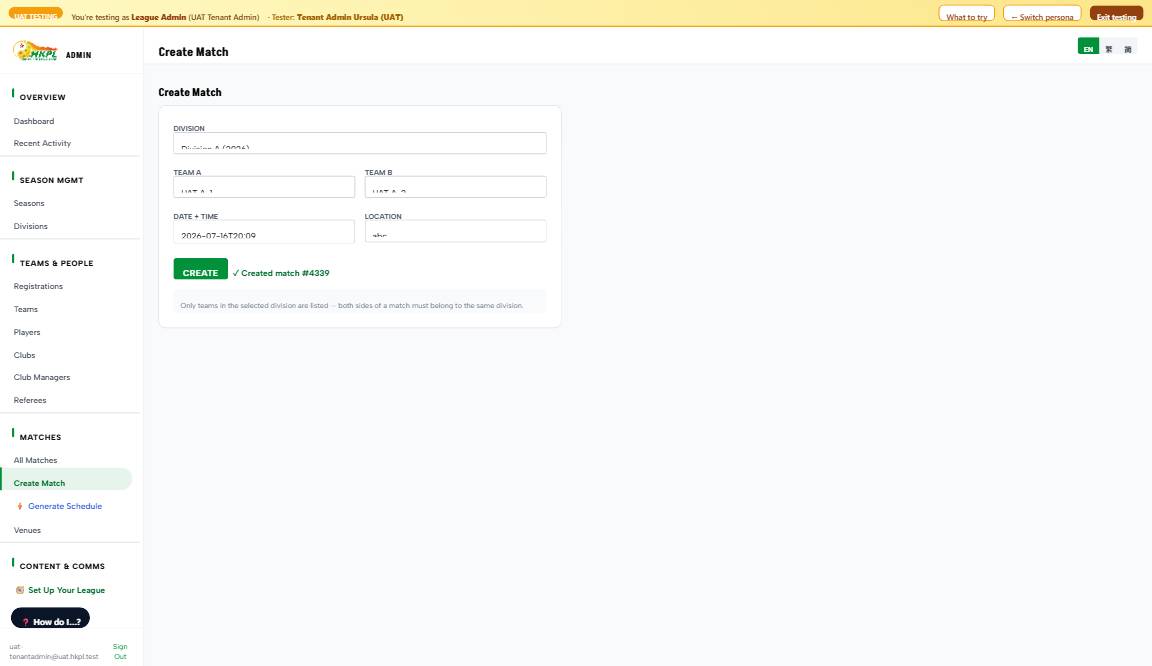
Task: Open Referees in the sidebar
Action: 30,401
